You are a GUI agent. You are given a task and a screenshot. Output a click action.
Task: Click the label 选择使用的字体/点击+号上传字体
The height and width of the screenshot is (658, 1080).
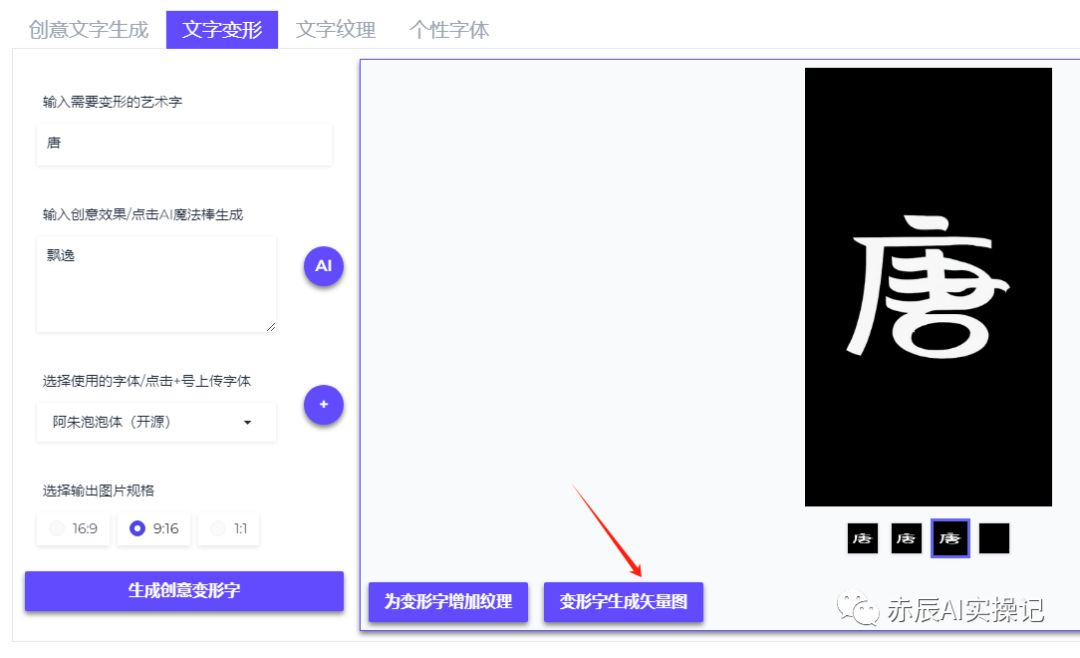tap(147, 381)
